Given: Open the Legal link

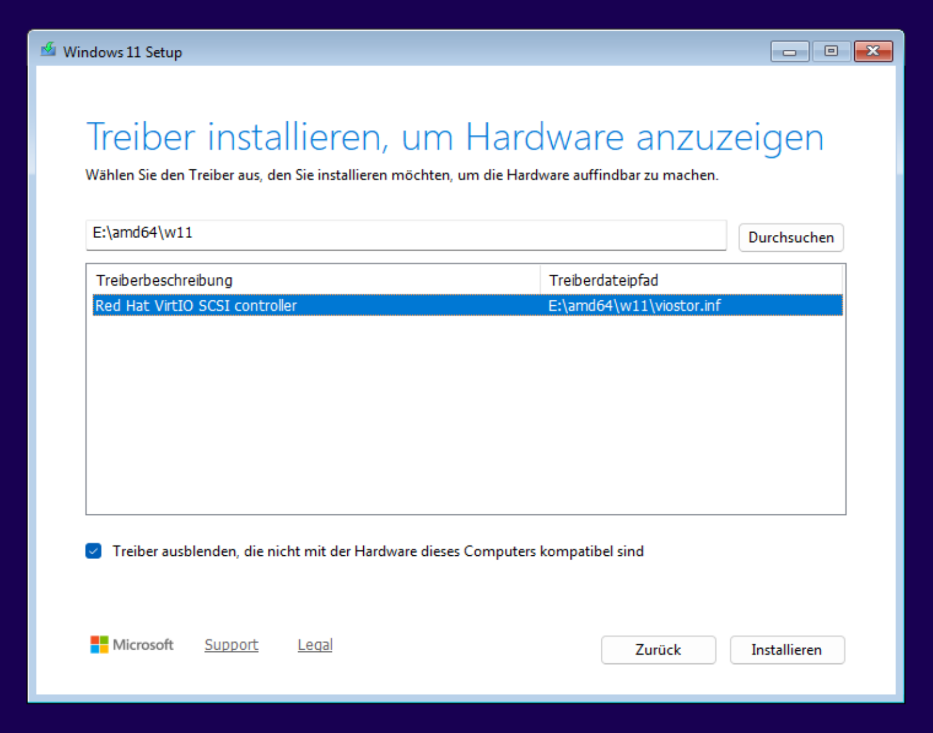Looking at the screenshot, I should tap(315, 644).
